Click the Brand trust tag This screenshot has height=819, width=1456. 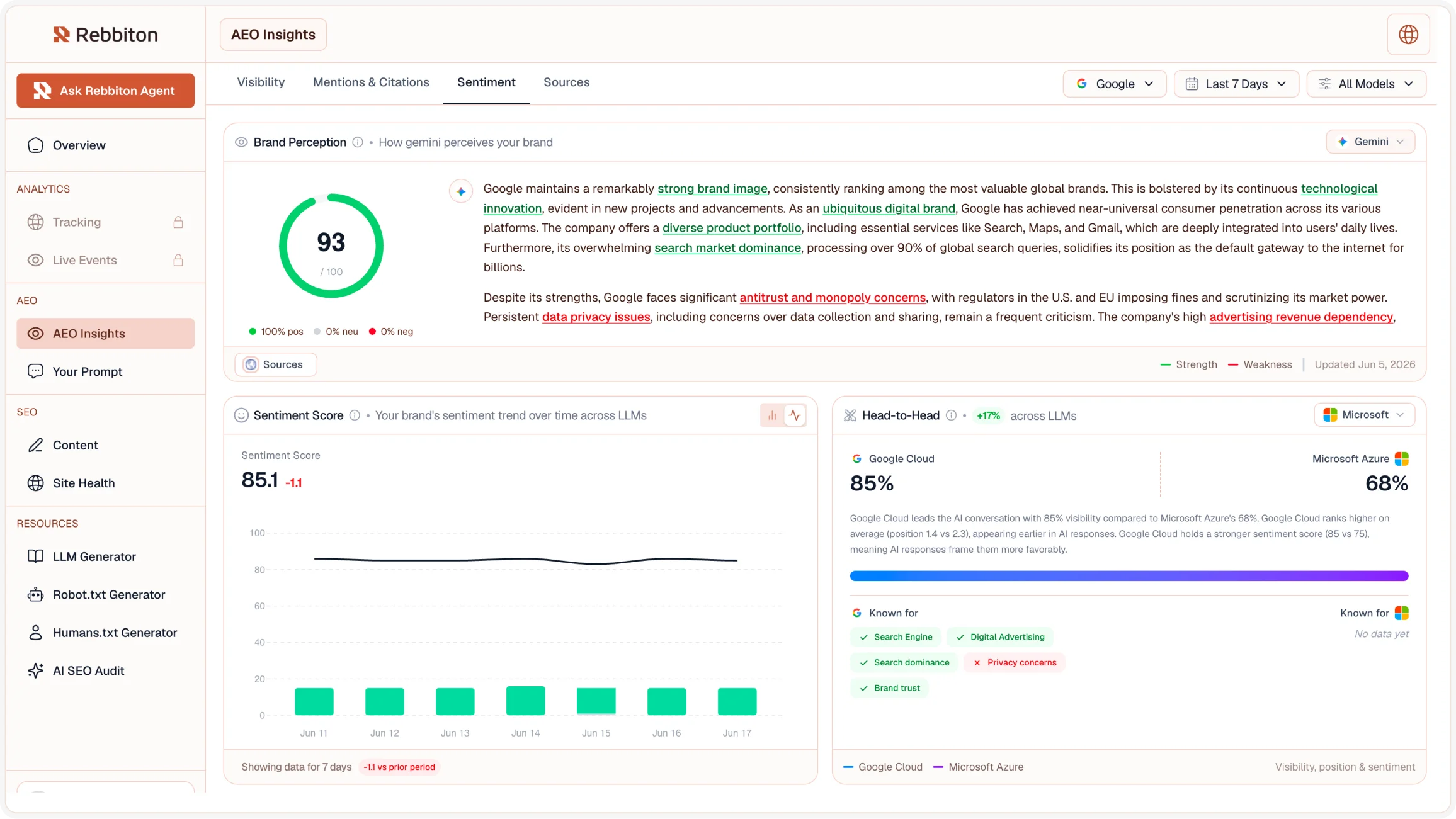point(889,688)
